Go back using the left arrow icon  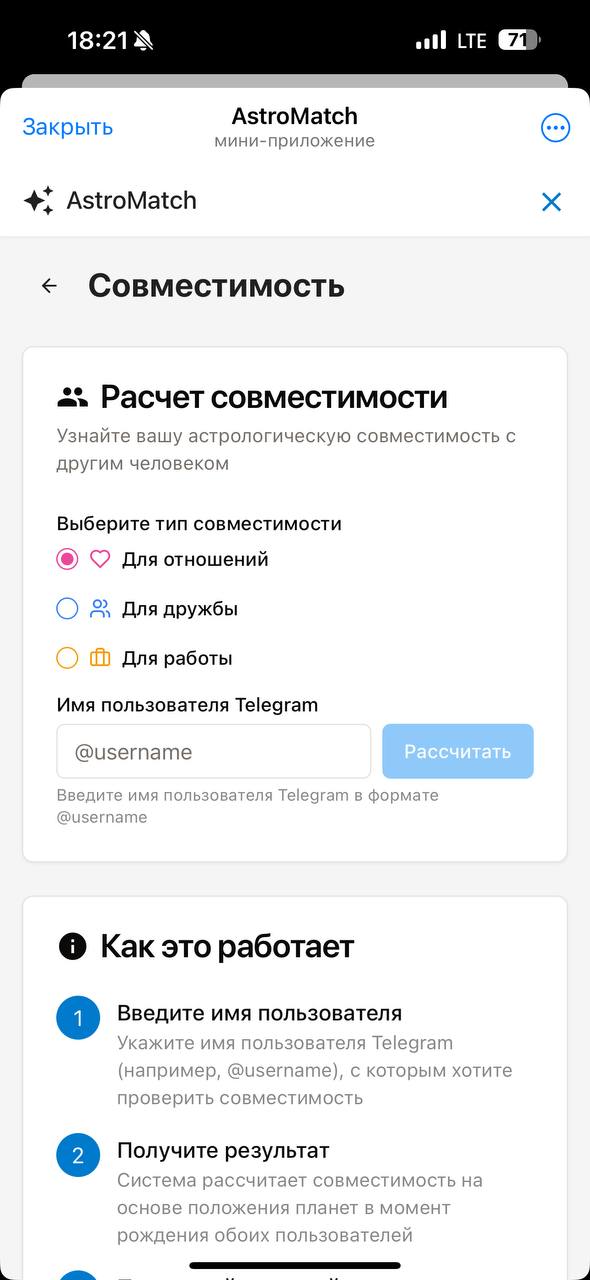tap(47, 285)
